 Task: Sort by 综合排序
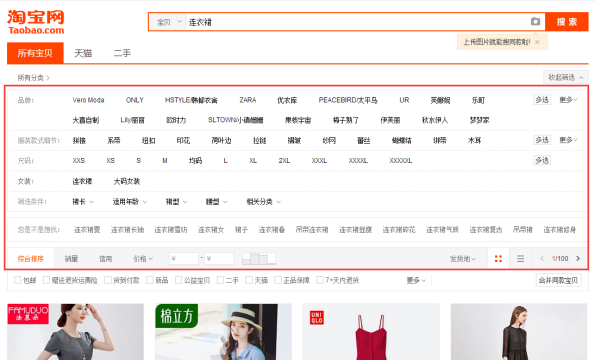tap(31, 259)
